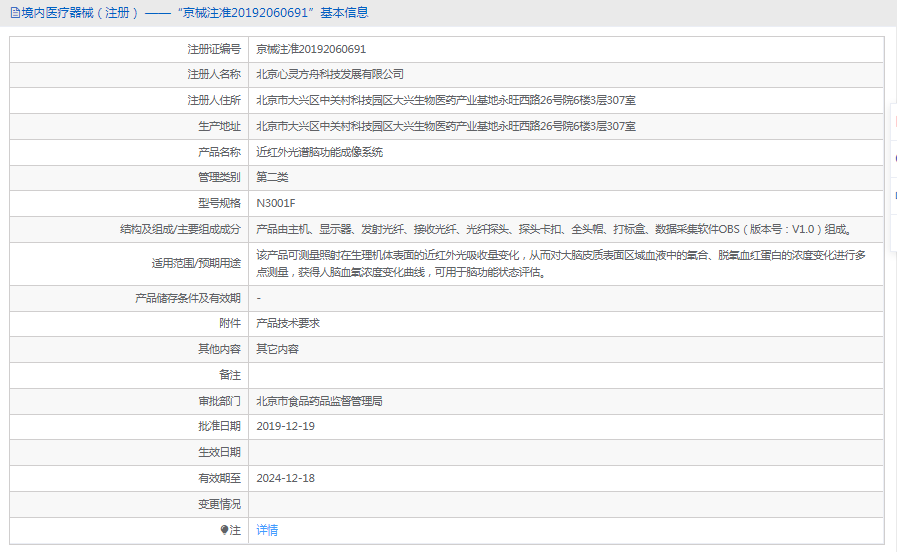Viewport: 897px width, 552px height.
Task: Click the 注册人住所 address value
Action: 446,101
